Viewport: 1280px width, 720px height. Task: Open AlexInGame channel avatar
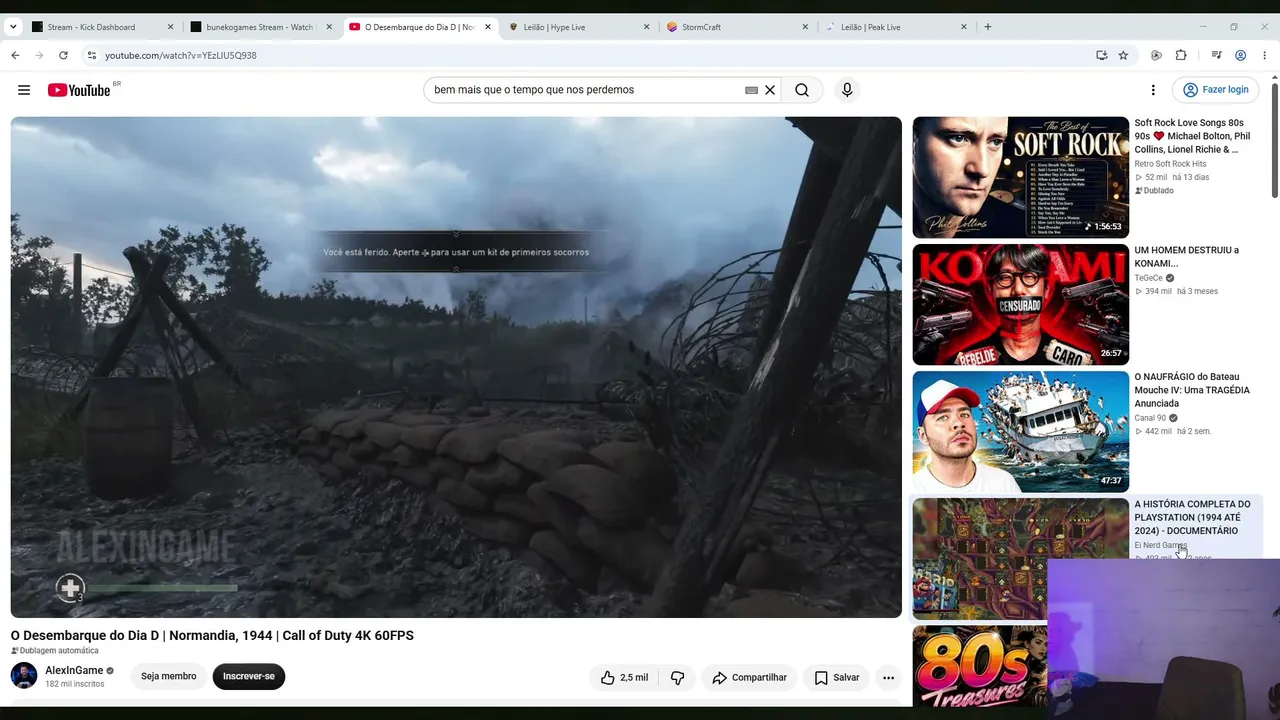click(x=24, y=676)
